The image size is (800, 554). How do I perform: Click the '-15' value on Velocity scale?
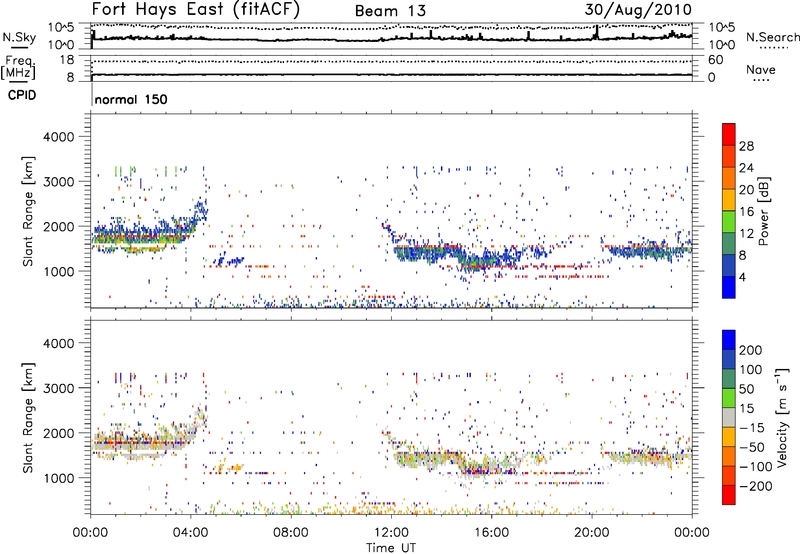click(x=751, y=427)
